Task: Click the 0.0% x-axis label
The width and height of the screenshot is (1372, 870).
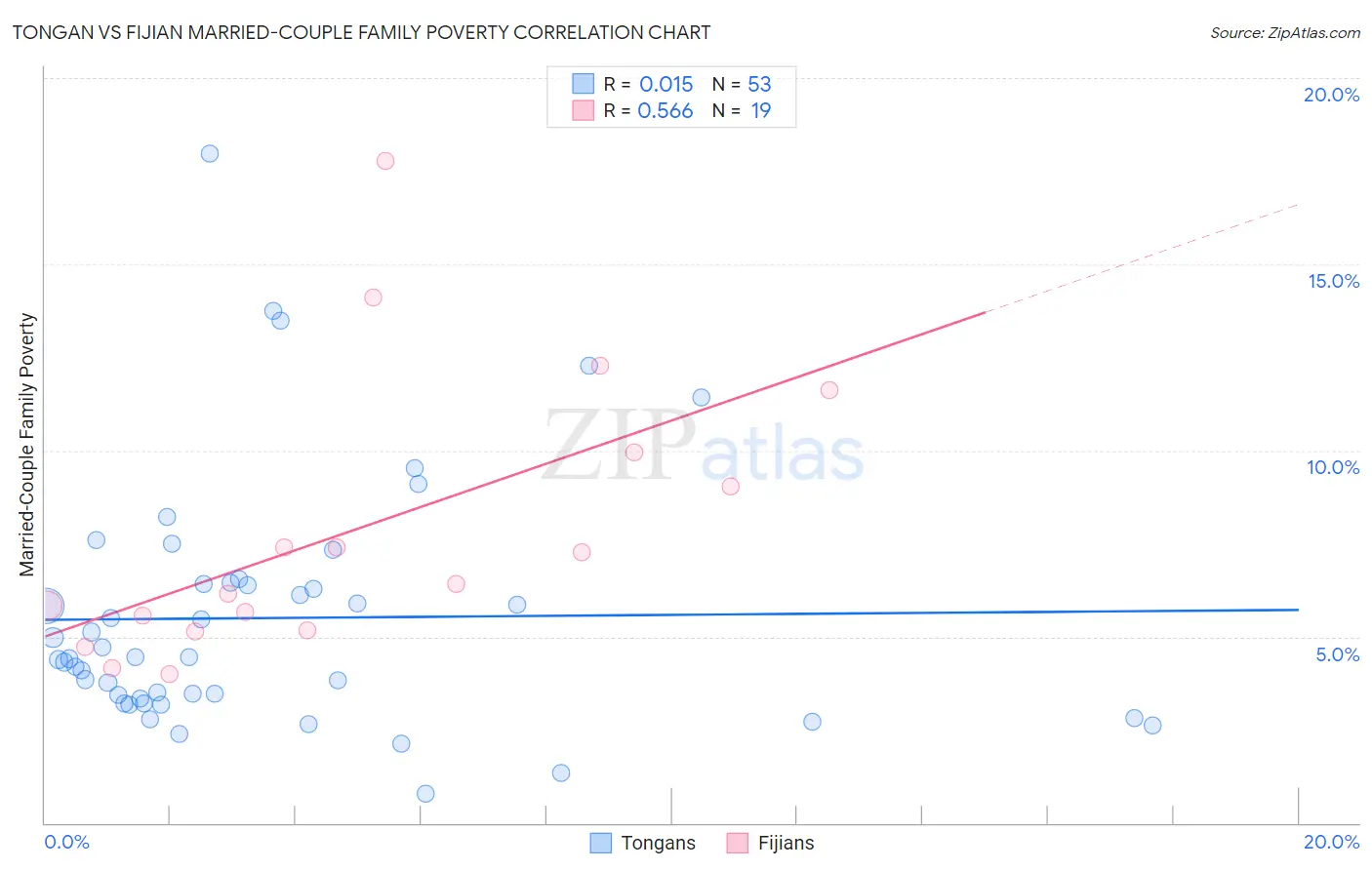Action: [x=67, y=842]
